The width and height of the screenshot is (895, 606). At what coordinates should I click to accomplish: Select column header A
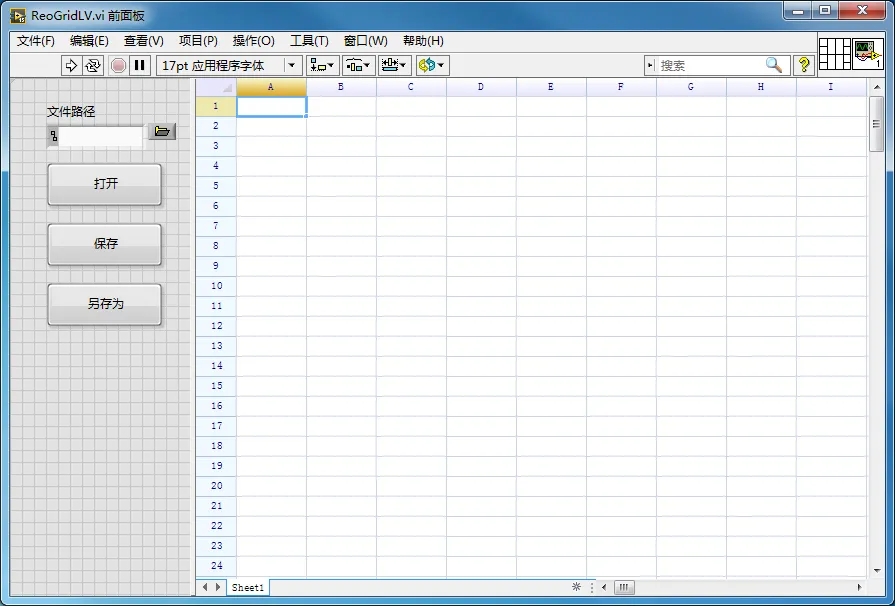tap(271, 87)
